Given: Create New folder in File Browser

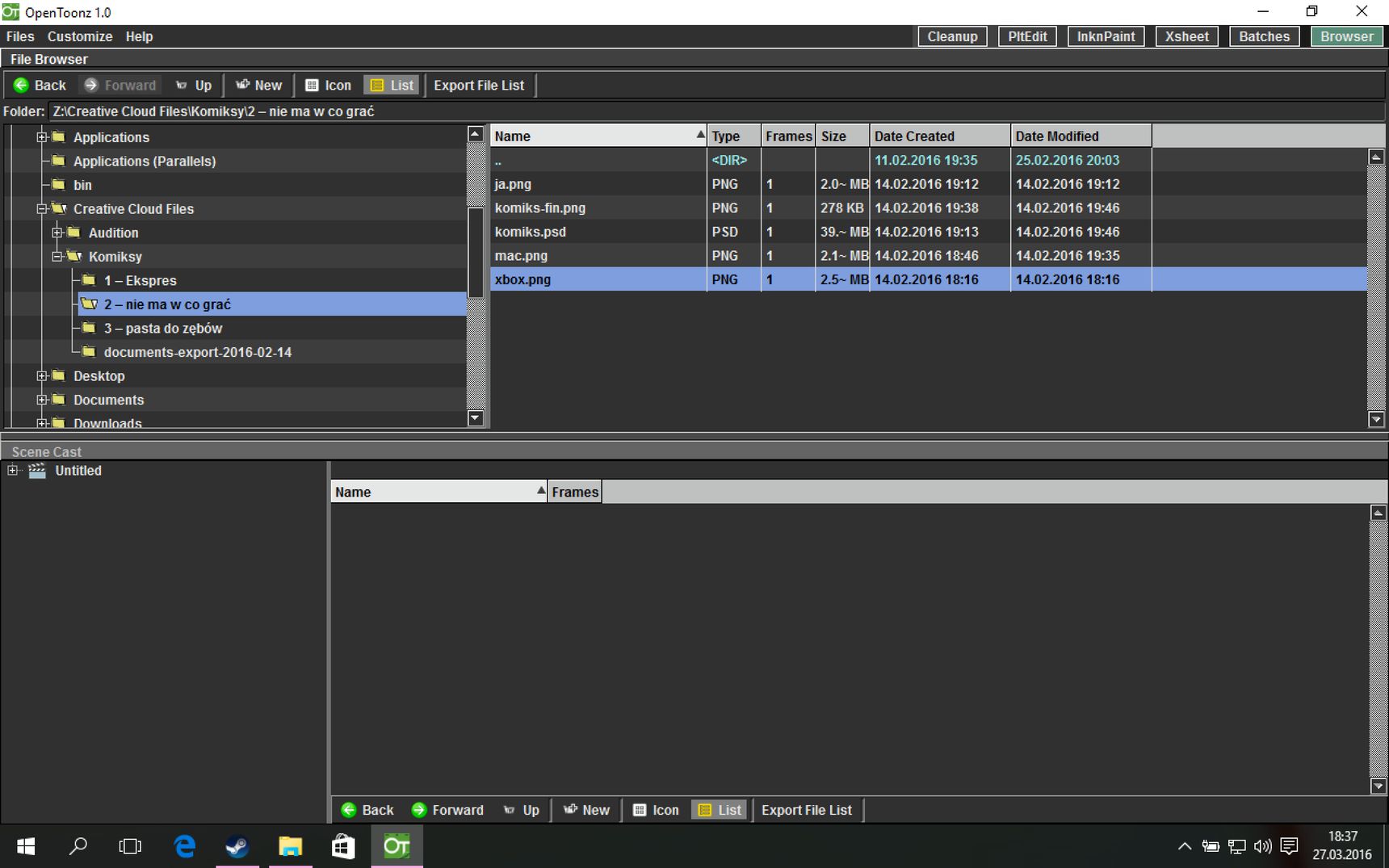Looking at the screenshot, I should pos(258,85).
